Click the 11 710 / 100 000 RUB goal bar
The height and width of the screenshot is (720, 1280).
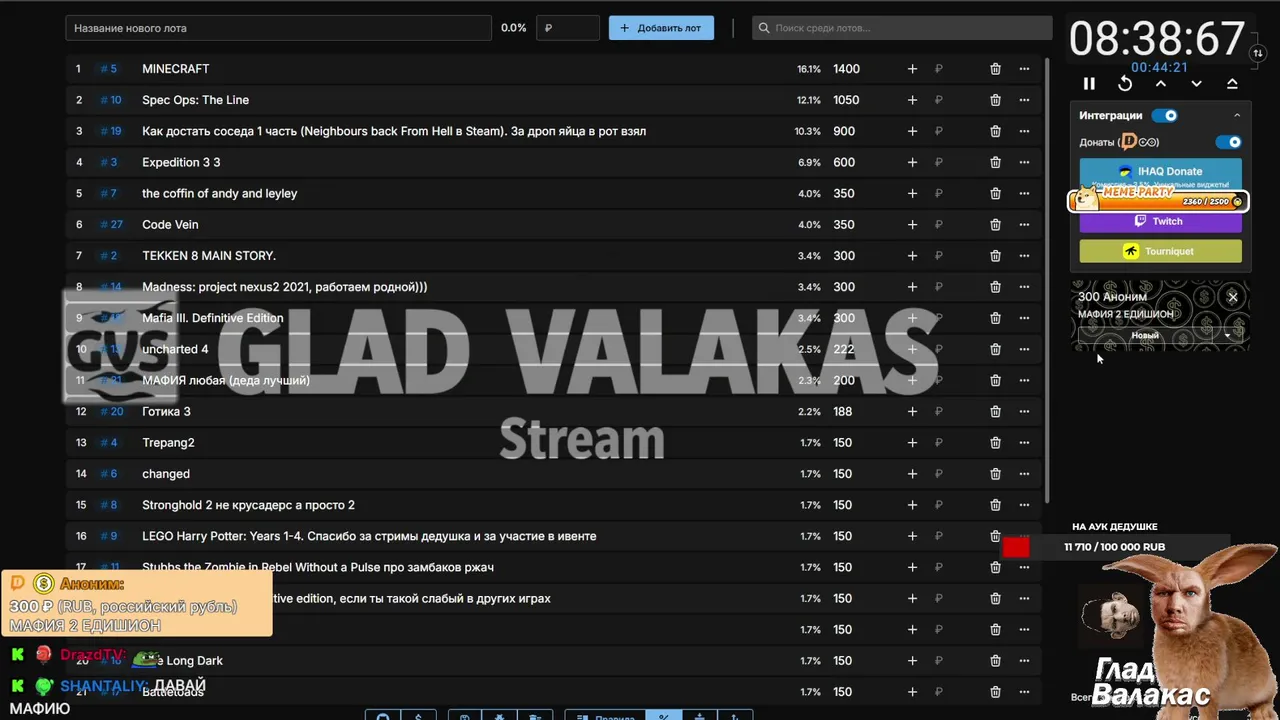pyautogui.click(x=1115, y=547)
